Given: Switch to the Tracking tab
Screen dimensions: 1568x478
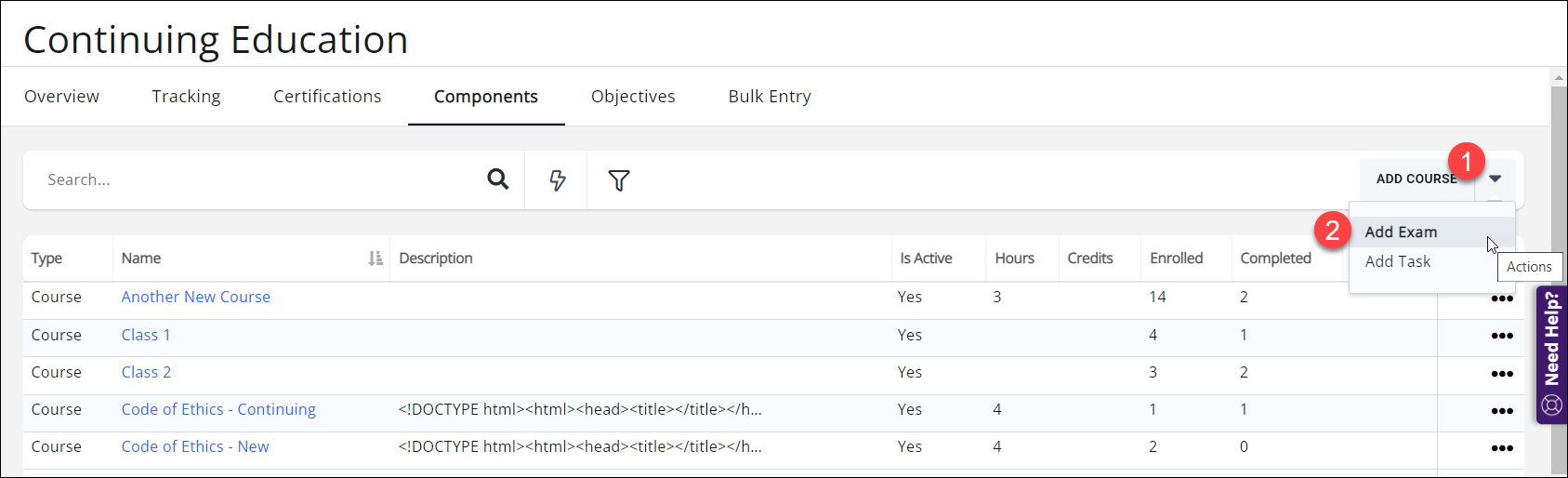Looking at the screenshot, I should click(186, 97).
